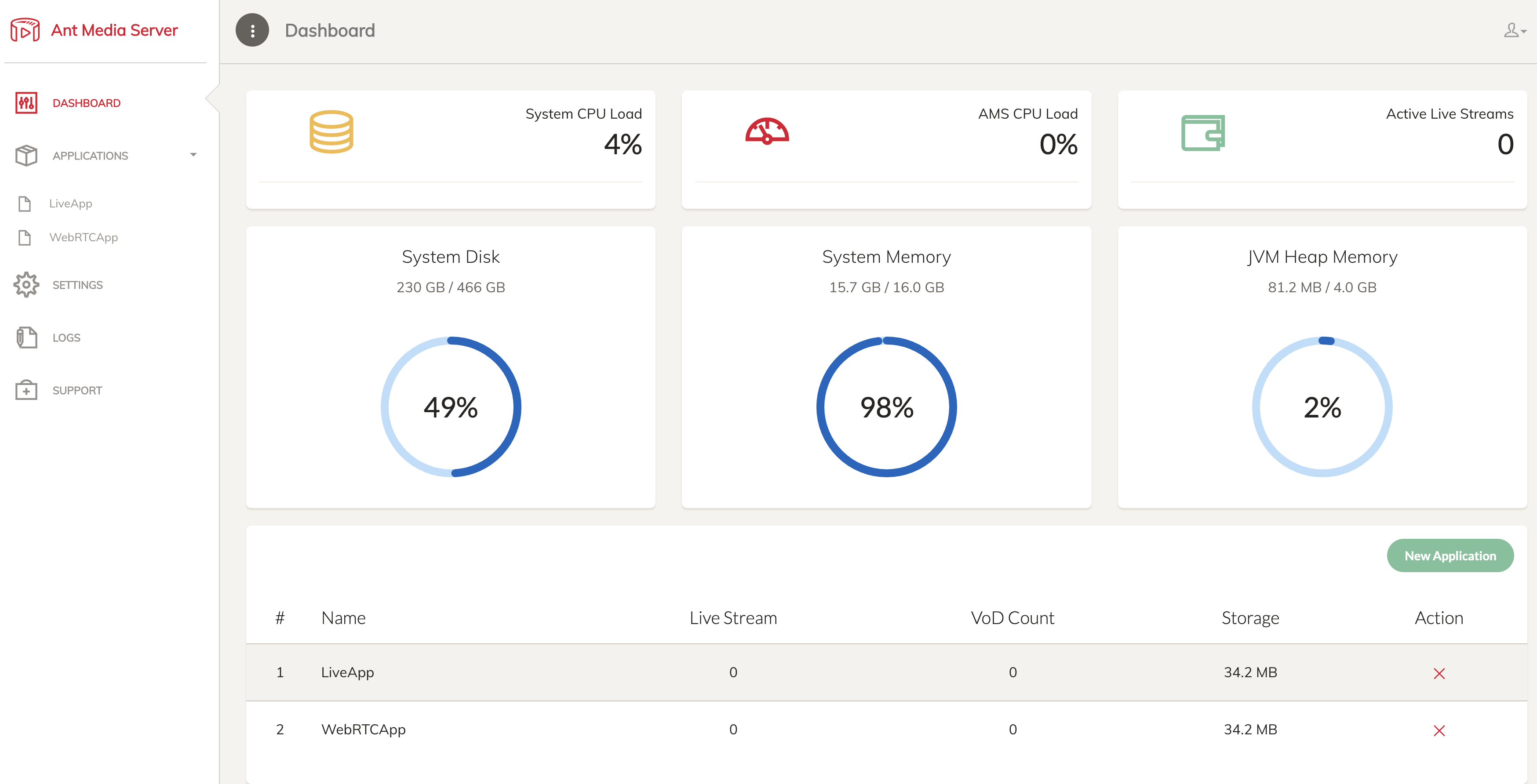Click the System Disk 49% gauge
The image size is (1537, 784).
point(451,407)
